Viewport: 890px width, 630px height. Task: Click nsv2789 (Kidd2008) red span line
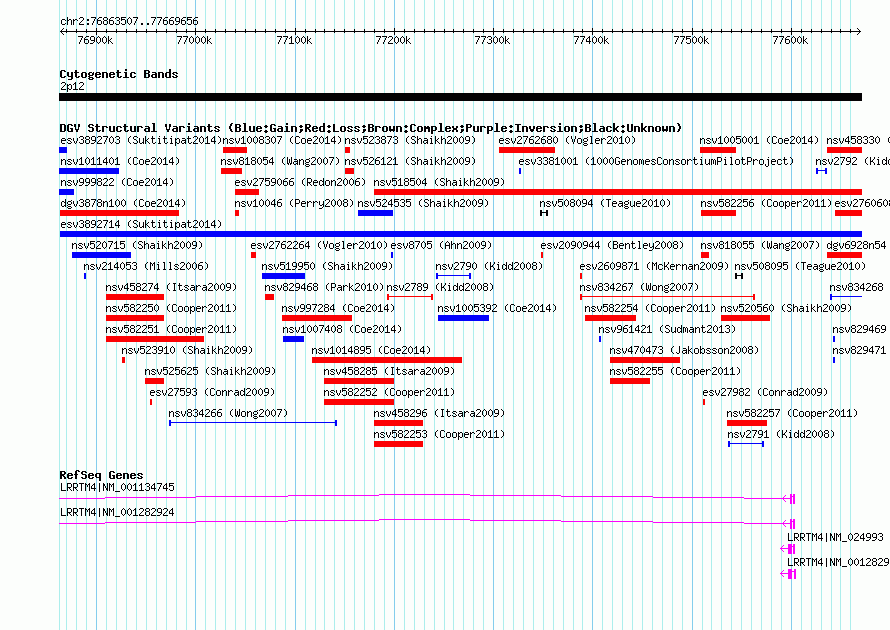click(x=410, y=297)
